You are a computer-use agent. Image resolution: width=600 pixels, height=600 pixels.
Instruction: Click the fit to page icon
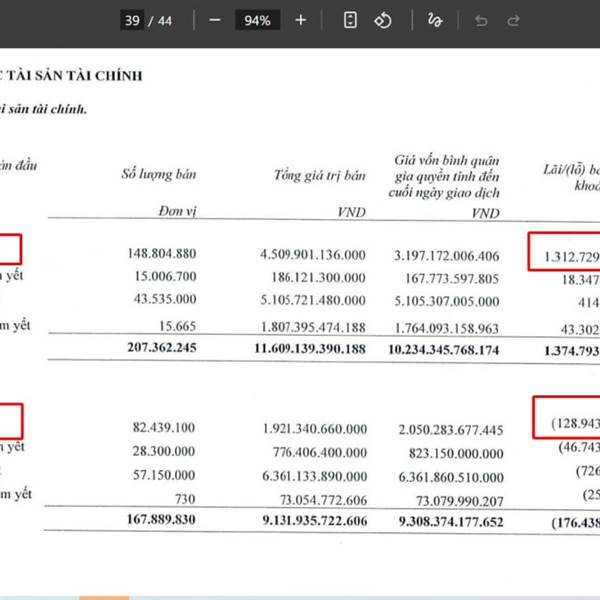[x=350, y=20]
